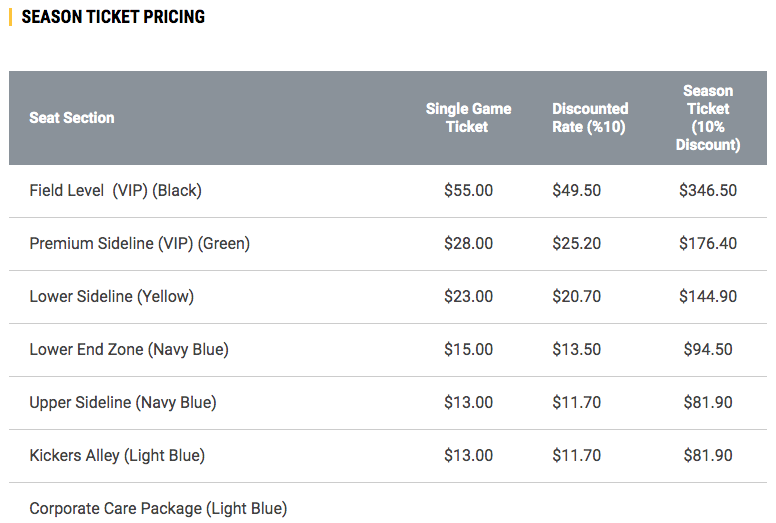The image size is (776, 523).
Task: Select the Seat Section column header
Action: [72, 118]
